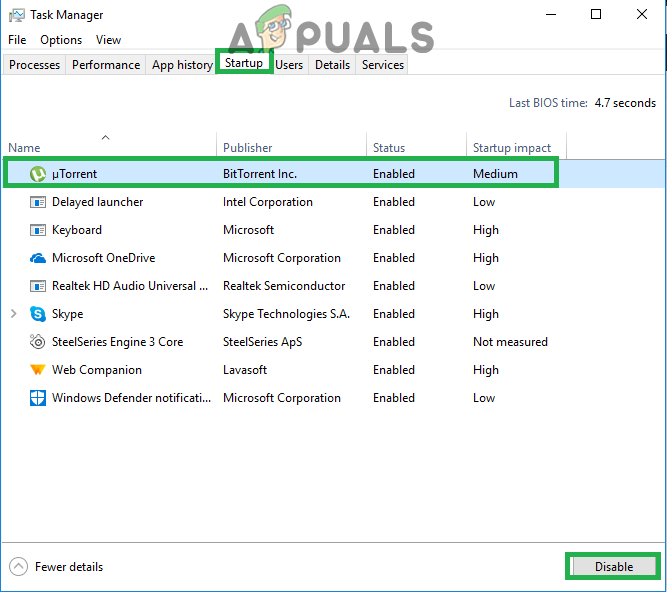Click the µTorrent icon in the list

point(38,174)
